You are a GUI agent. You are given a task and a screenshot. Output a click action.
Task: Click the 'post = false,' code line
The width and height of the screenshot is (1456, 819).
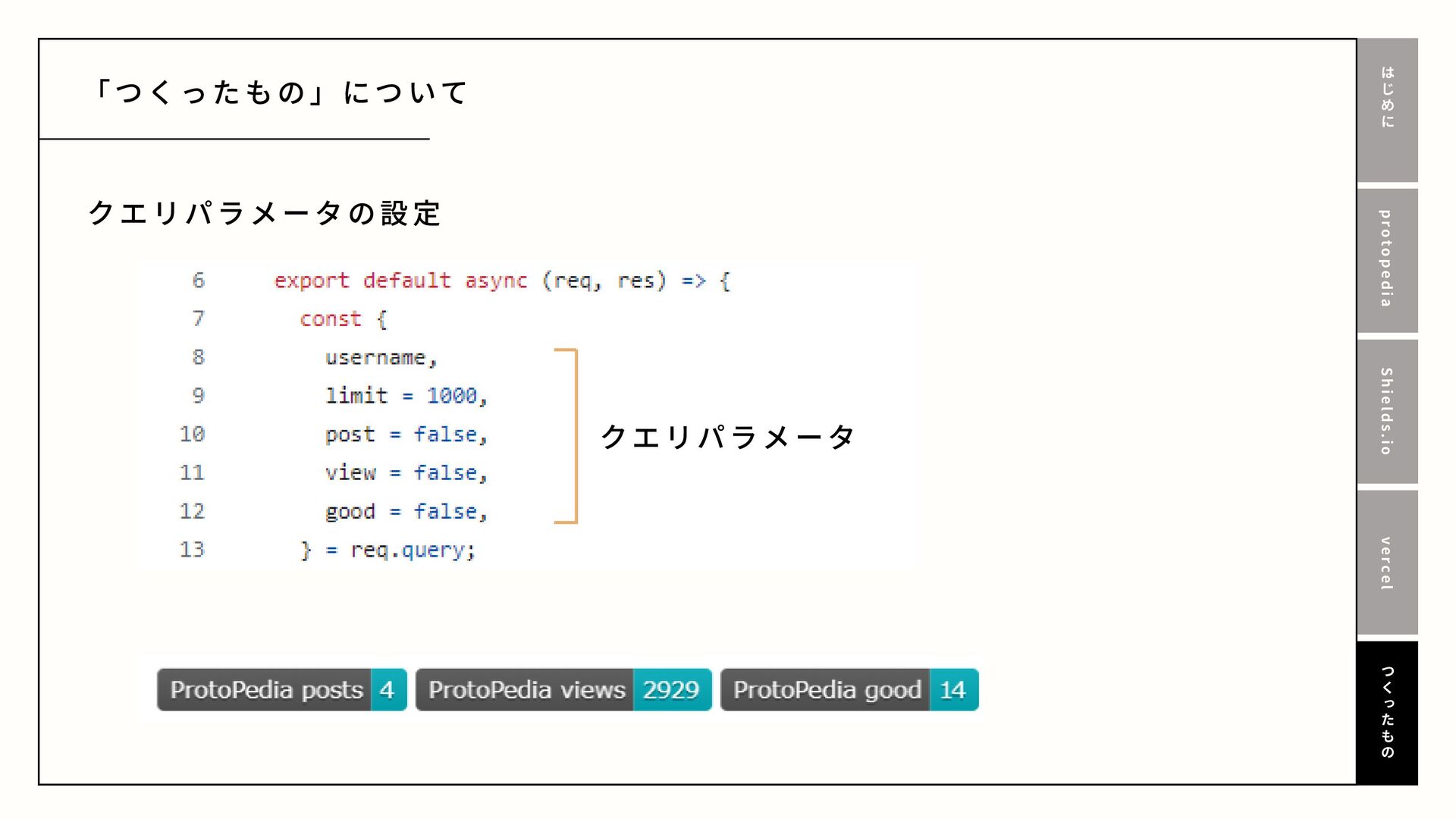point(406,435)
